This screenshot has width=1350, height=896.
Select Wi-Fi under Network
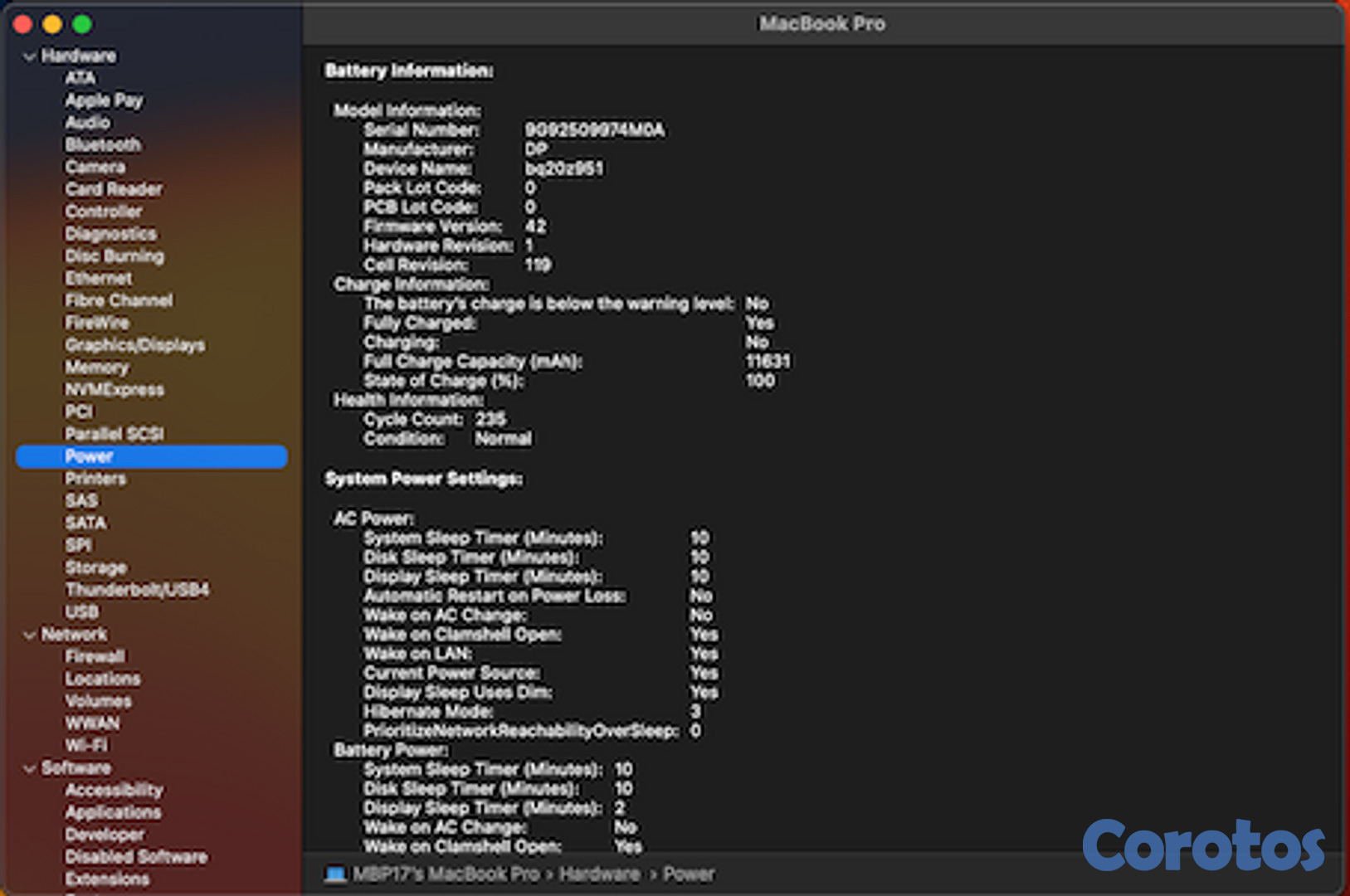click(86, 745)
